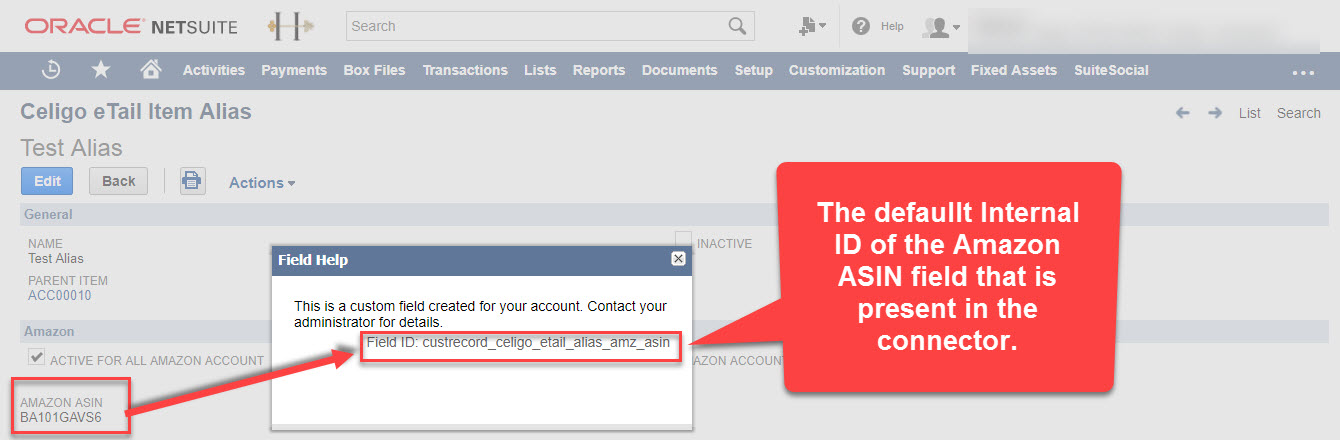The height and width of the screenshot is (440, 1340).
Task: Open the Payments menu
Action: (294, 70)
